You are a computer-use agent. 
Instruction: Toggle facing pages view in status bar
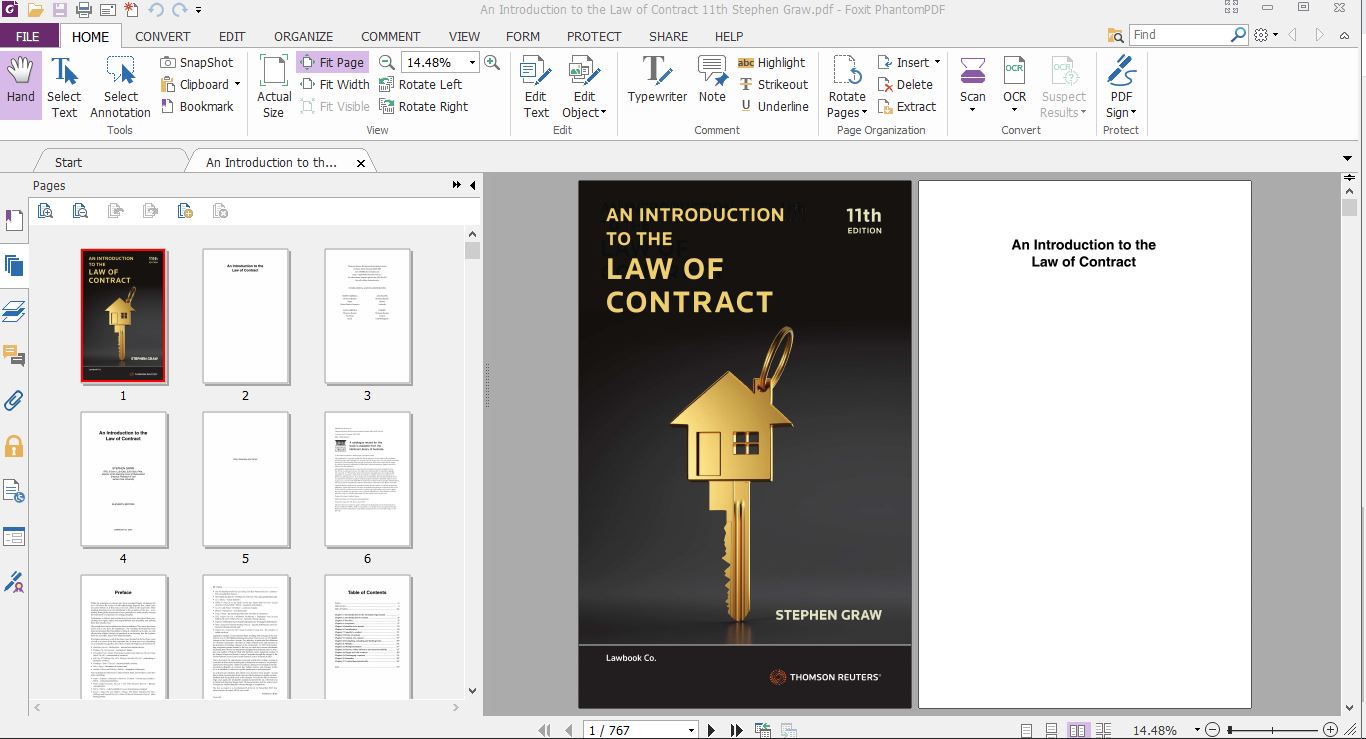point(1077,730)
